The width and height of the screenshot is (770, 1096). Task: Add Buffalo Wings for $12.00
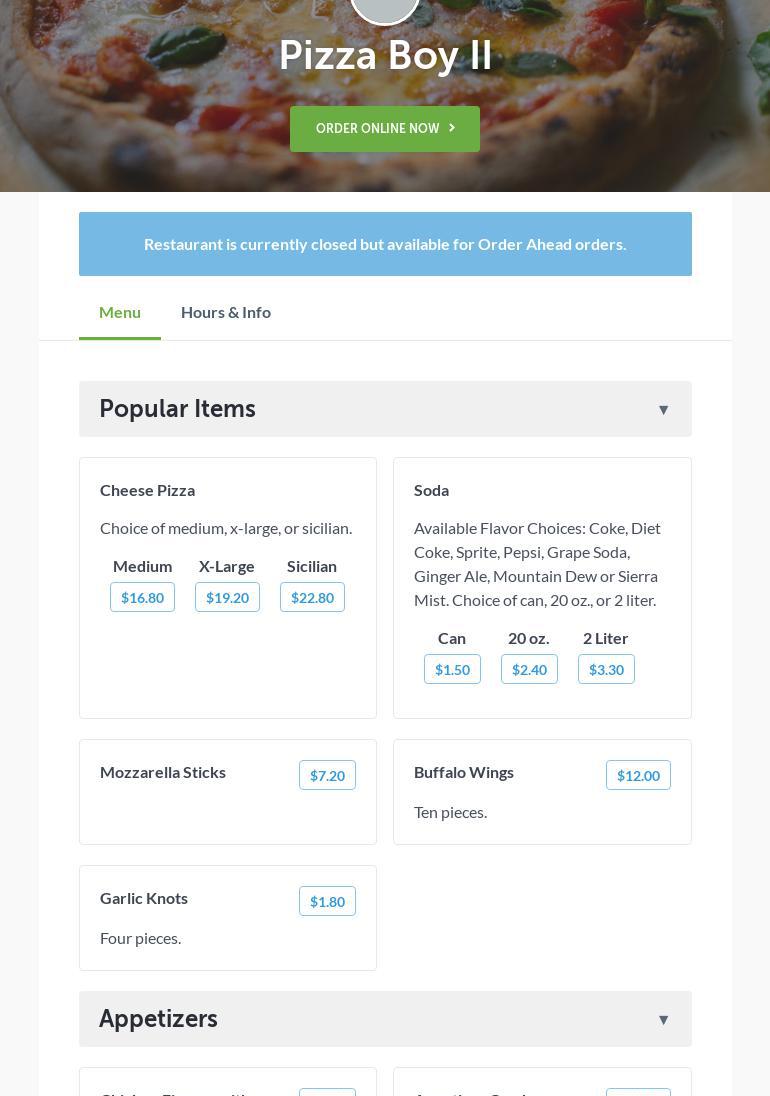pyautogui.click(x=638, y=775)
